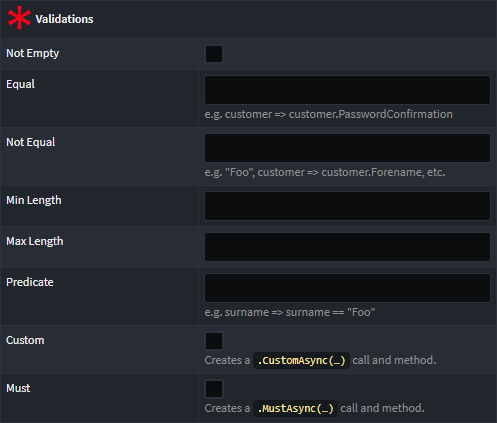Image resolution: width=497 pixels, height=423 pixels.
Task: Tick the Custom validation checkbox
Action: pos(214,341)
